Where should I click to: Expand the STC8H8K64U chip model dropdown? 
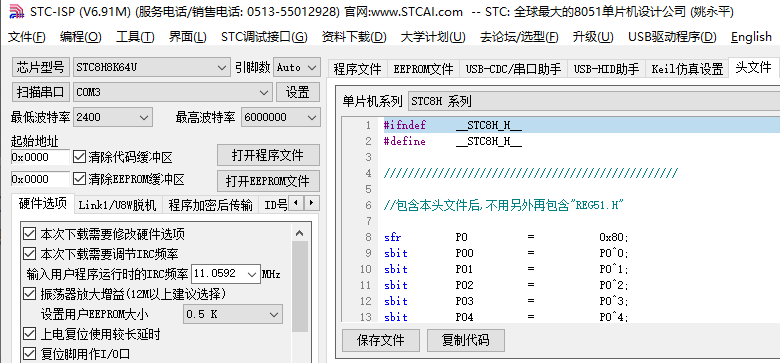221,67
